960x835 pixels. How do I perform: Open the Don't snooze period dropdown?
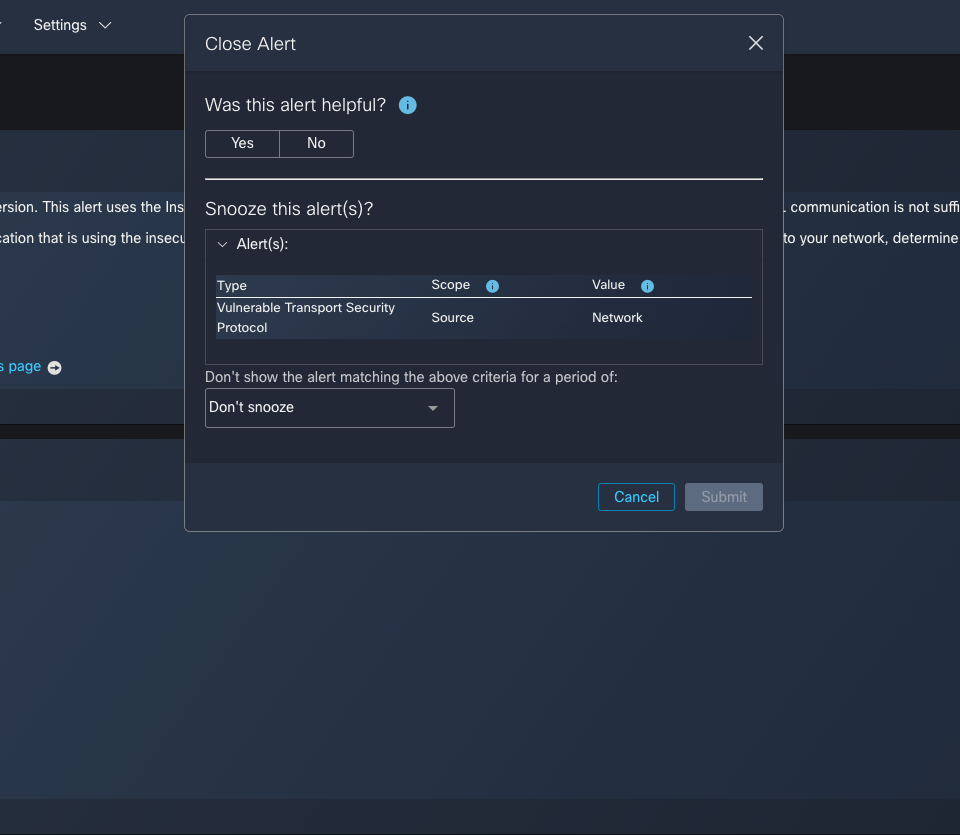tap(329, 408)
